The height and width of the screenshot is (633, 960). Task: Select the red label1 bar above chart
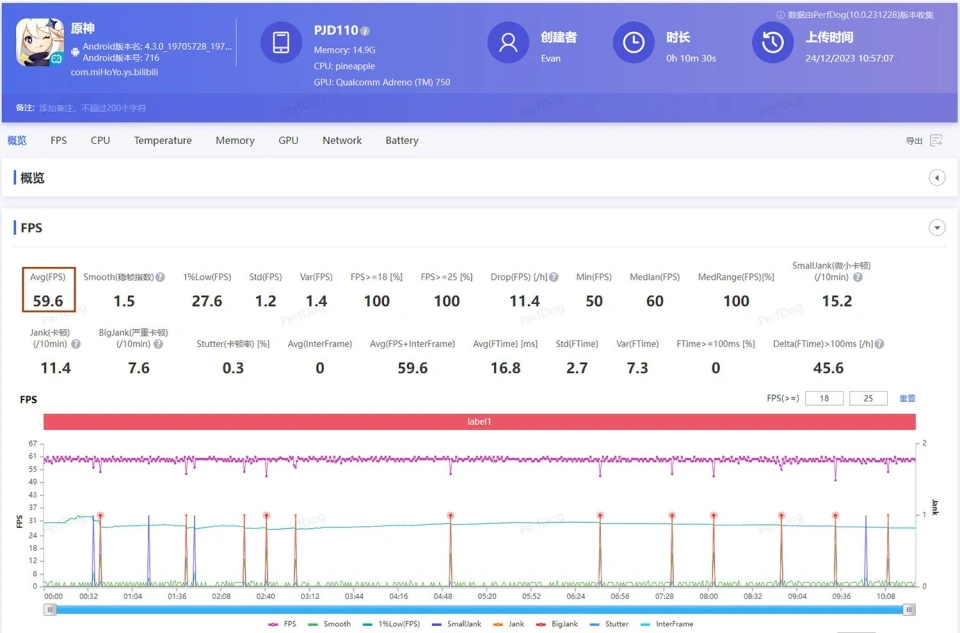point(479,422)
